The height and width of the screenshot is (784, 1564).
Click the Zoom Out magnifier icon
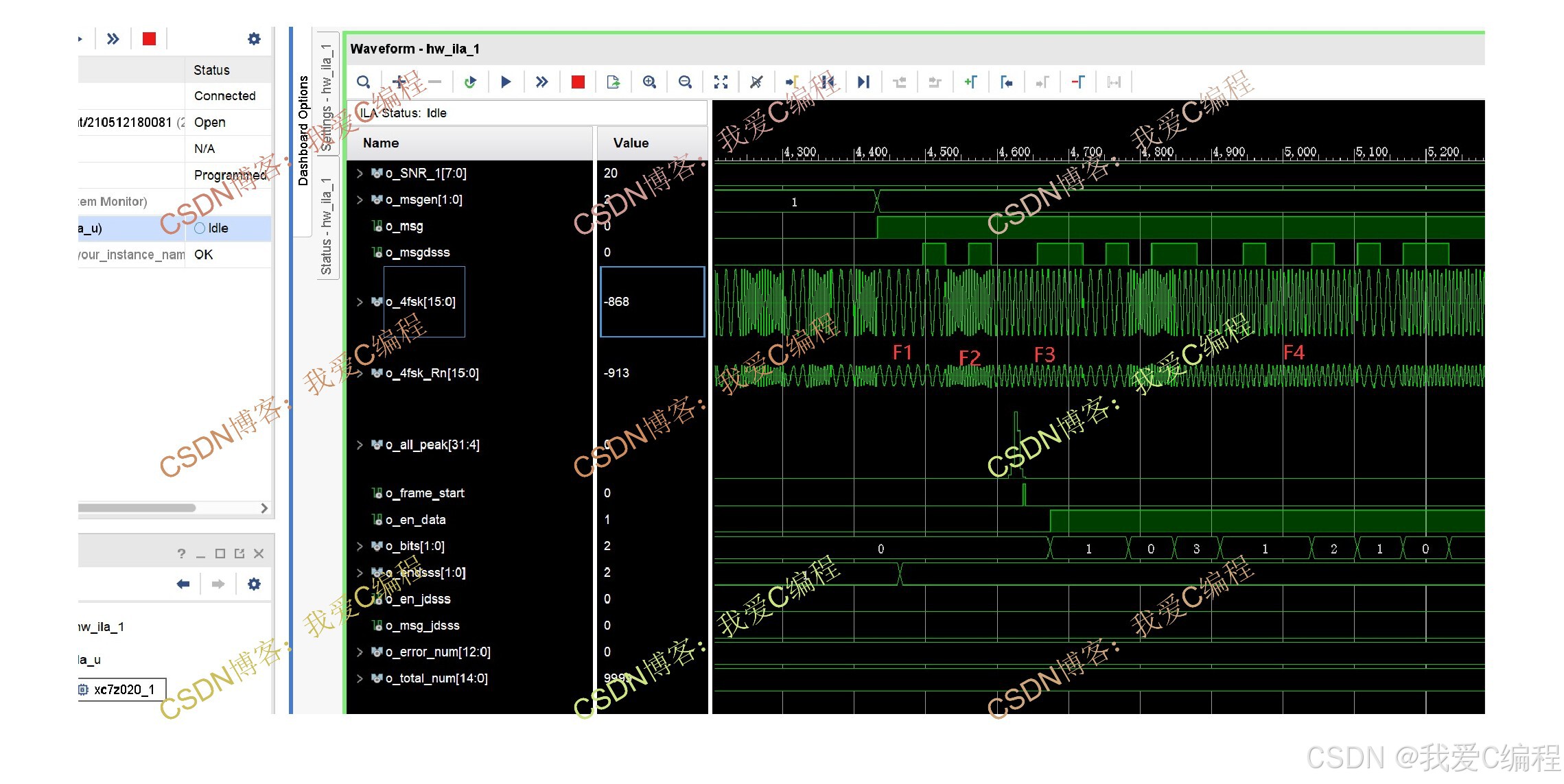pos(685,82)
